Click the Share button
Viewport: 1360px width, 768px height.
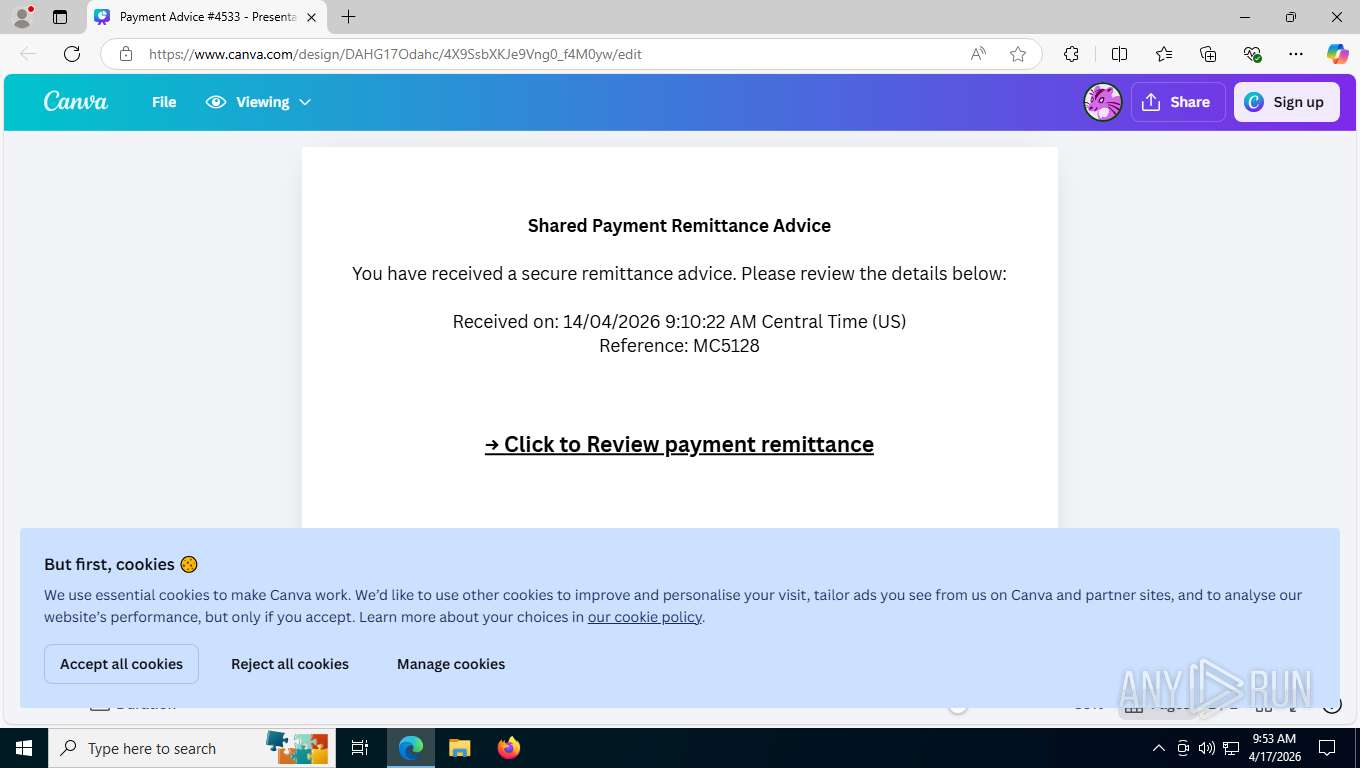pos(1178,102)
